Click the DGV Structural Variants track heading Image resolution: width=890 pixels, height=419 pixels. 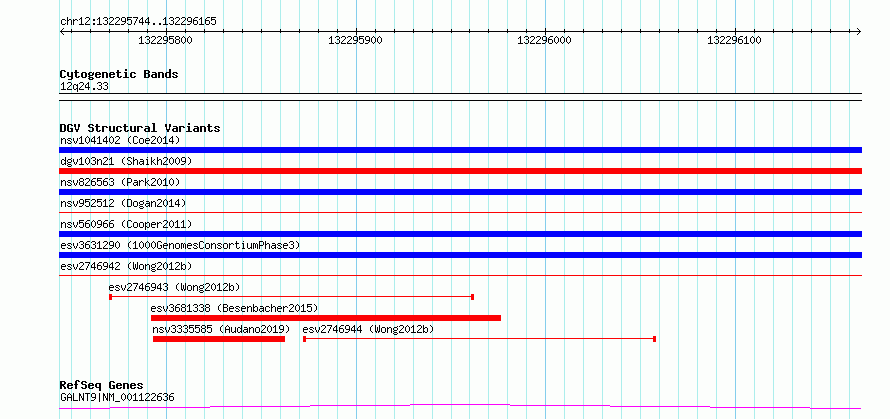coord(140,128)
